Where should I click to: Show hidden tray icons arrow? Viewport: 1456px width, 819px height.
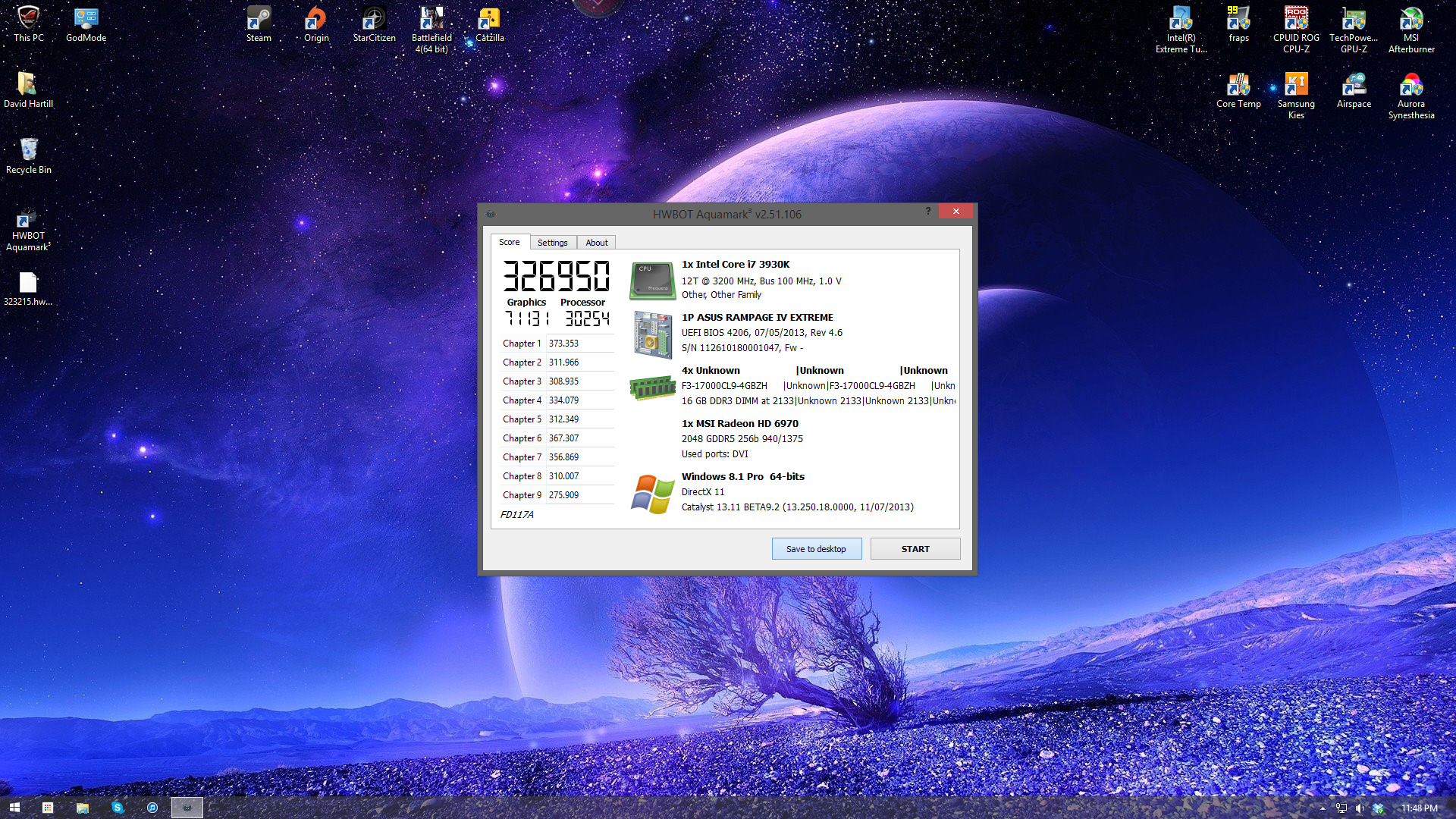[1323, 808]
